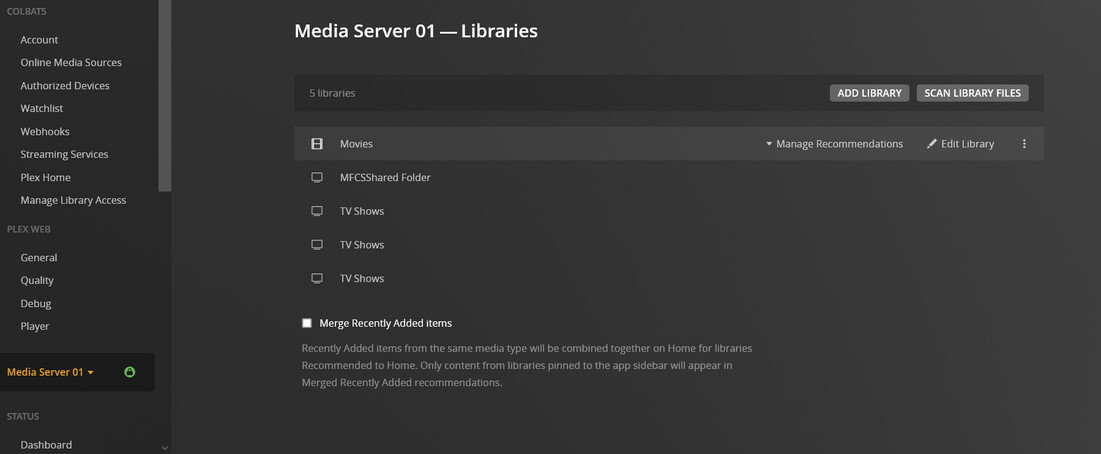Click the sidebar scrollbar thumb
Image resolution: width=1101 pixels, height=454 pixels.
click(x=165, y=95)
